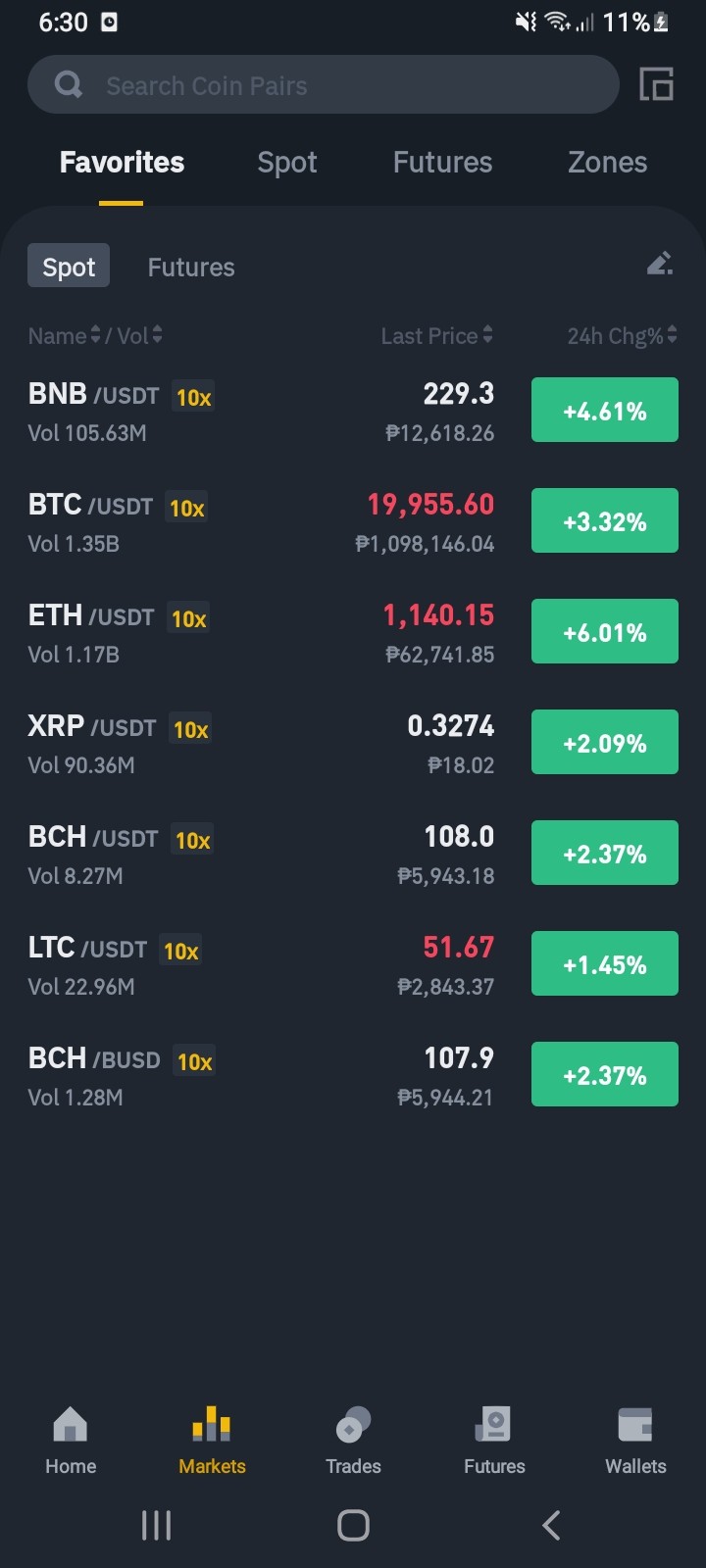Switch to the Zones tab
The image size is (706, 1568).
[x=607, y=162]
